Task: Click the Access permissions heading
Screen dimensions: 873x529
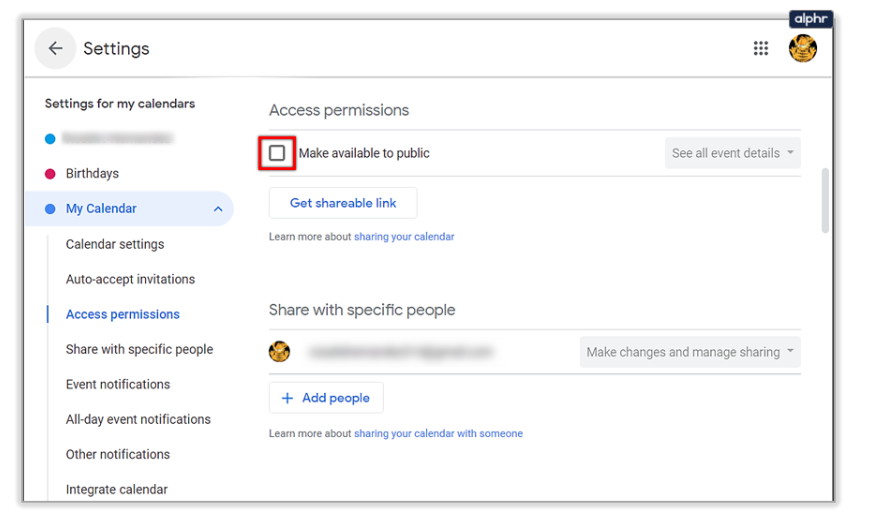Action: pos(339,110)
